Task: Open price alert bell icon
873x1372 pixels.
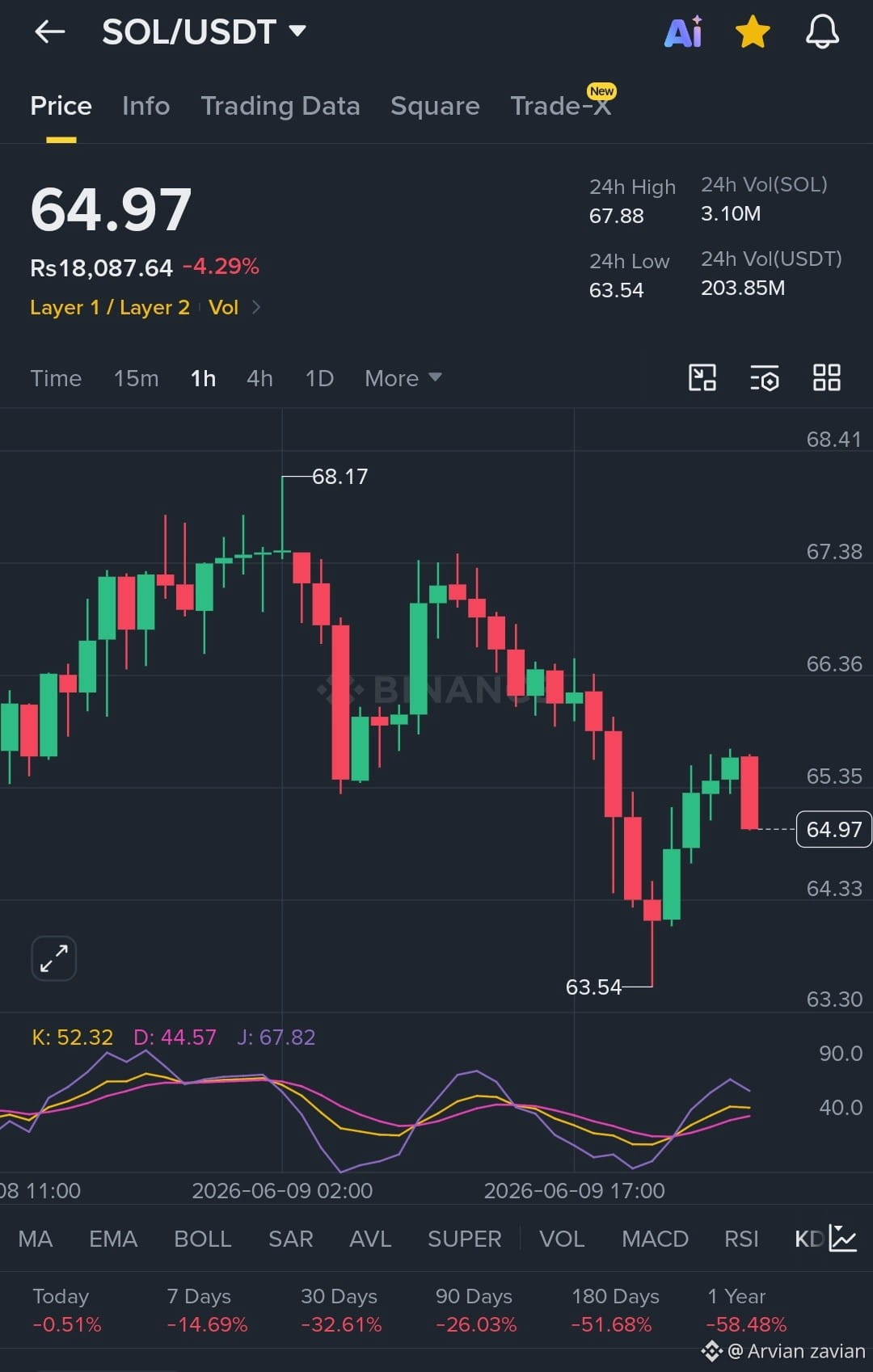Action: tap(822, 32)
